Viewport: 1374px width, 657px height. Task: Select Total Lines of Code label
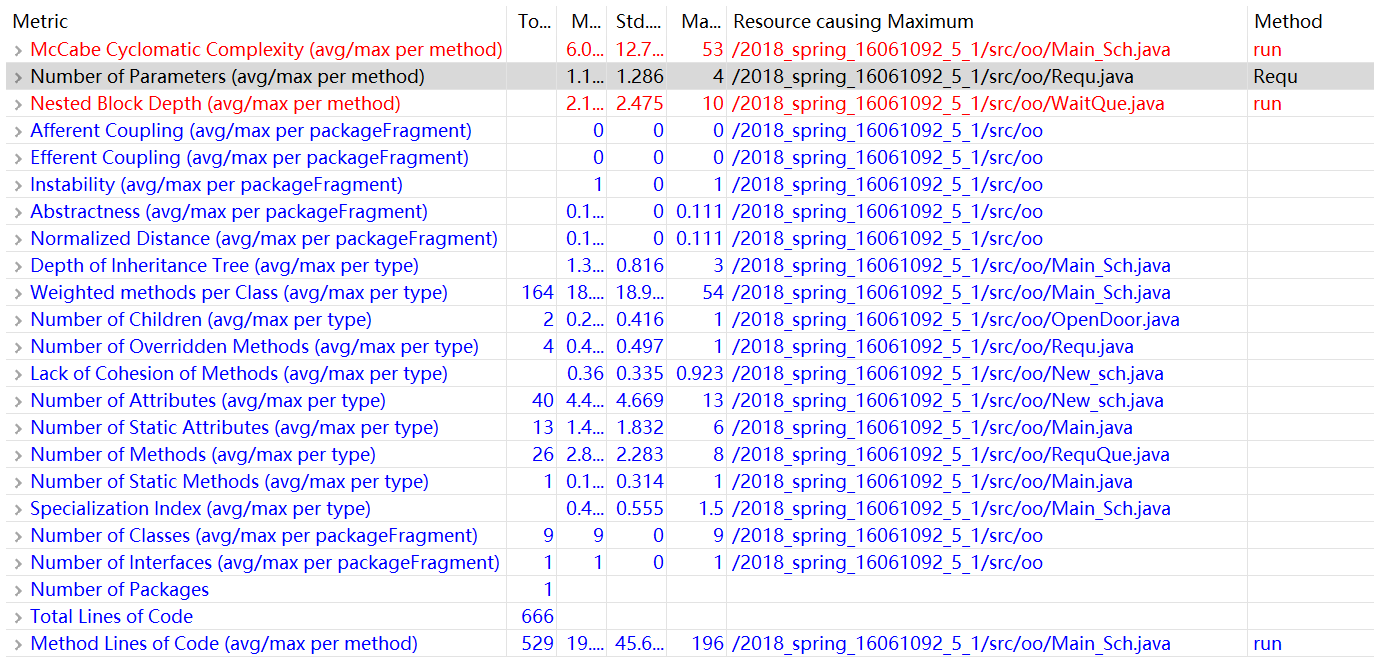tap(112, 617)
